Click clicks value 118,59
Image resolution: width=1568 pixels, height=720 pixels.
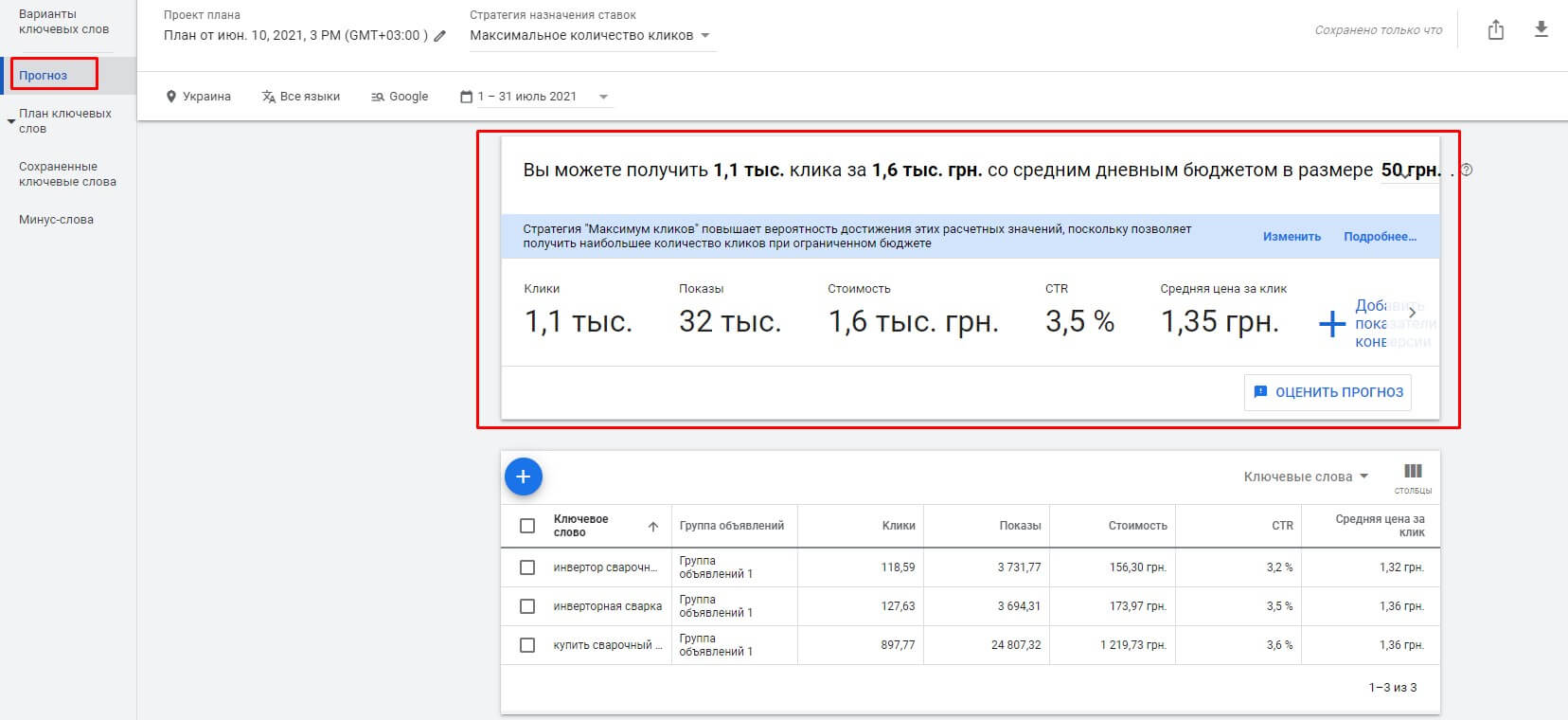tap(898, 567)
